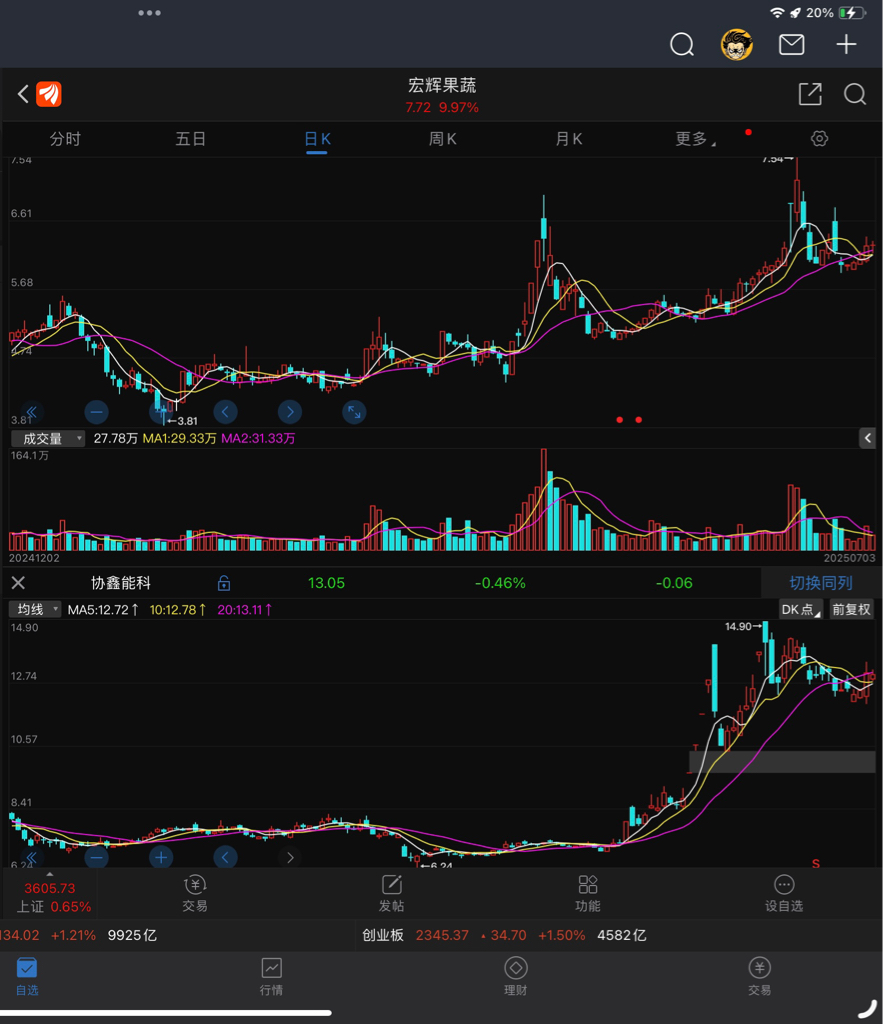Open chart settings gear
This screenshot has height=1024, width=883.
[819, 138]
